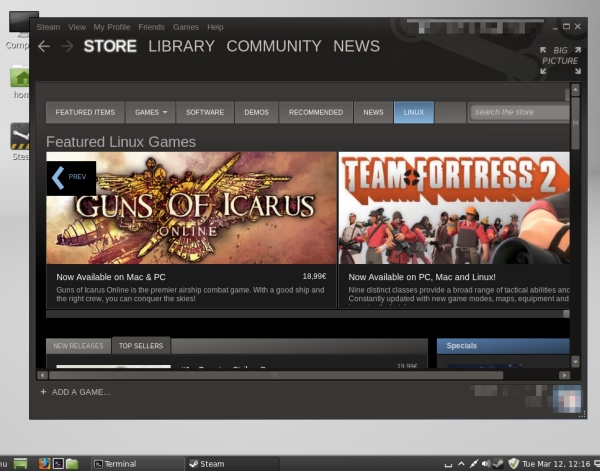Click the network connection tray icon
This screenshot has height=471, width=600.
(473, 464)
